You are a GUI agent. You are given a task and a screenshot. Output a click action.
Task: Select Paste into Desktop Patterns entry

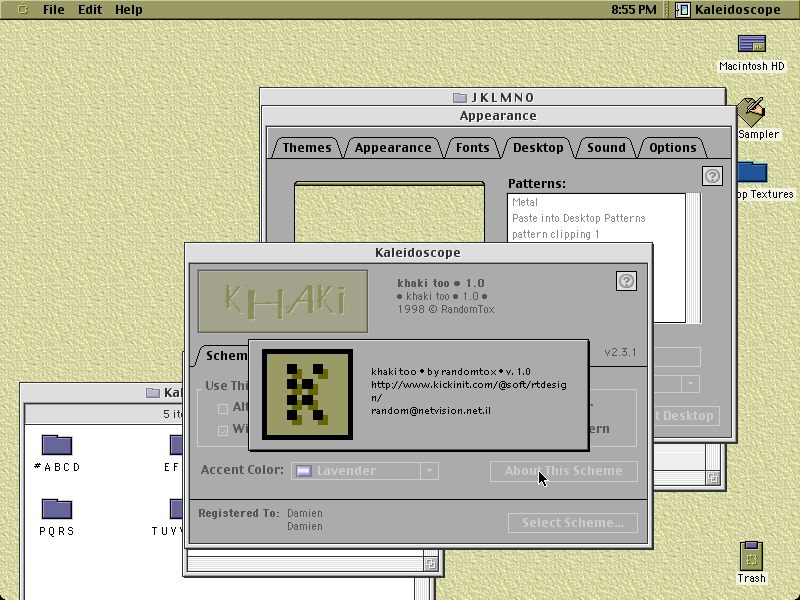pos(579,218)
